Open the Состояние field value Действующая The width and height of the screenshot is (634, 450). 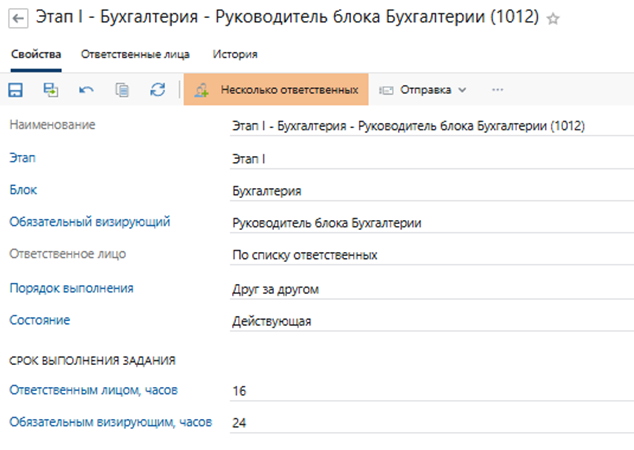pos(272,321)
